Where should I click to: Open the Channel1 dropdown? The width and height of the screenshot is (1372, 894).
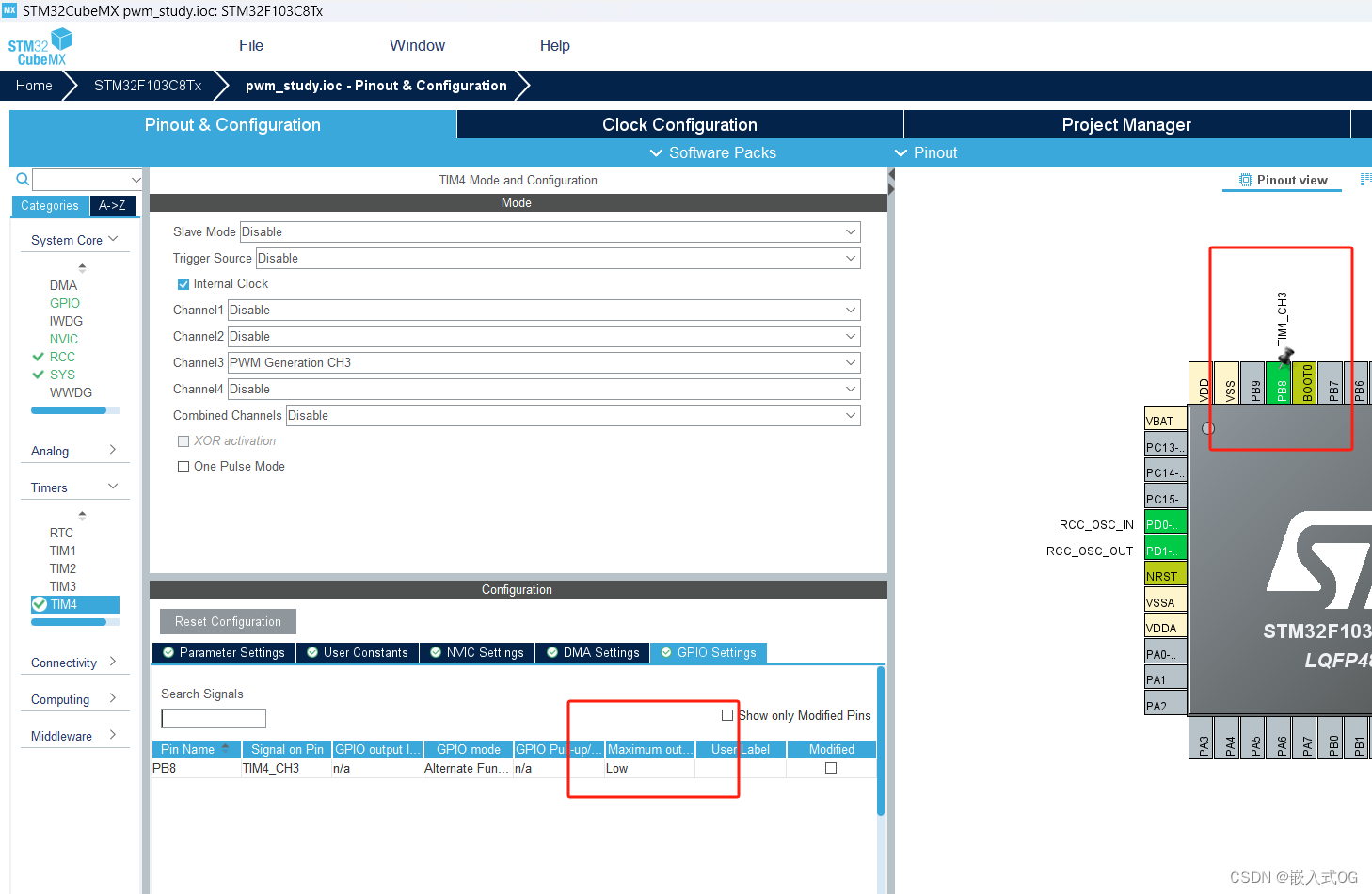point(544,310)
